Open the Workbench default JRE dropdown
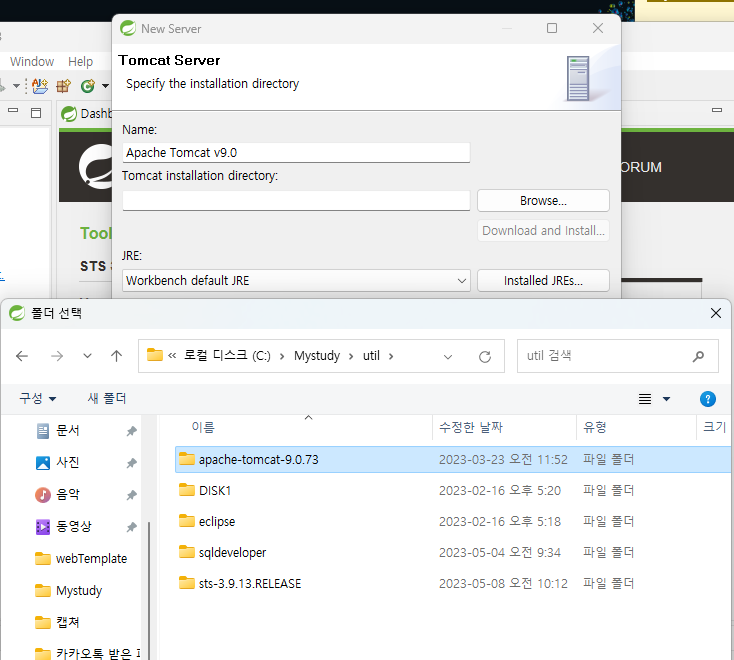The height and width of the screenshot is (660, 734). click(296, 280)
